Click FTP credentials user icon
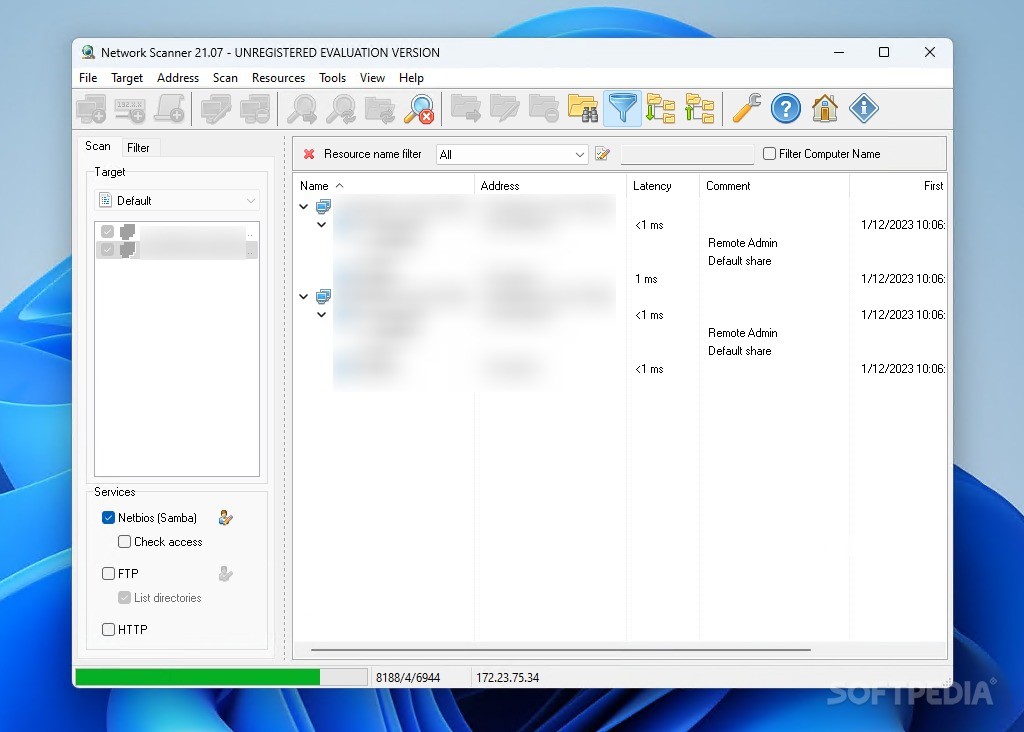Viewport: 1024px width, 732px height. [226, 574]
